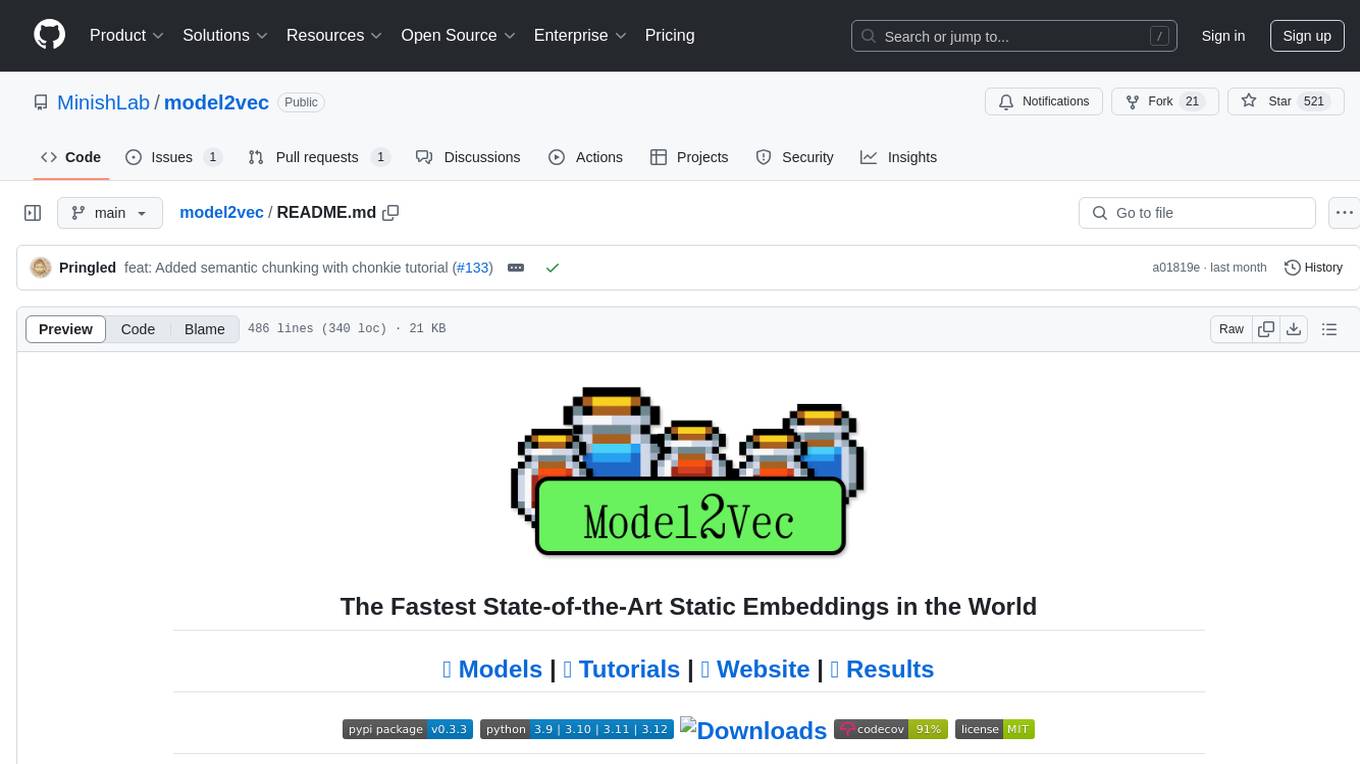Click the Sign up button
The image size is (1360, 764).
[1307, 36]
